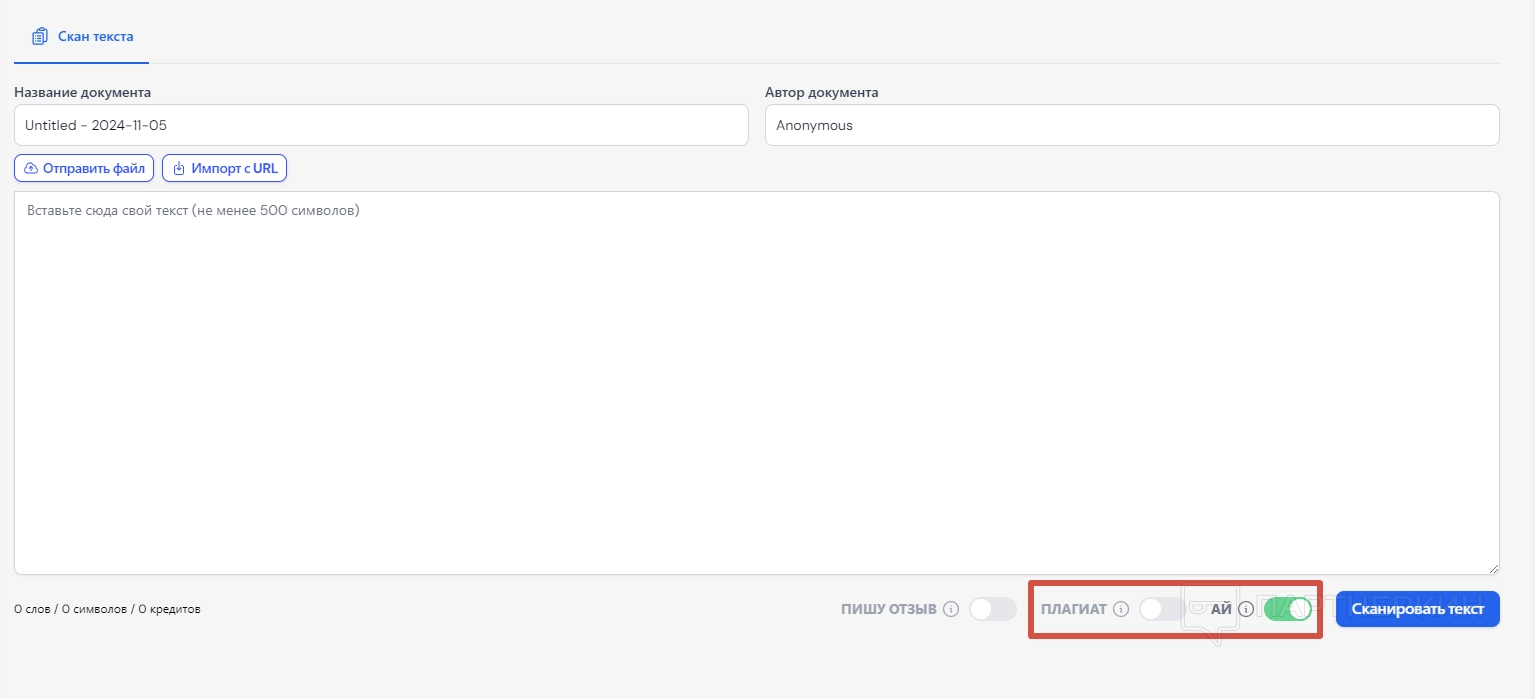
Task: Click the info icon next to АЙ
Action: coord(1246,609)
